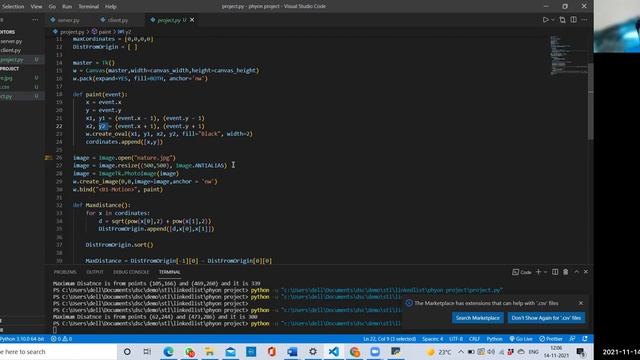Show the Problems panel tab

click(65, 272)
